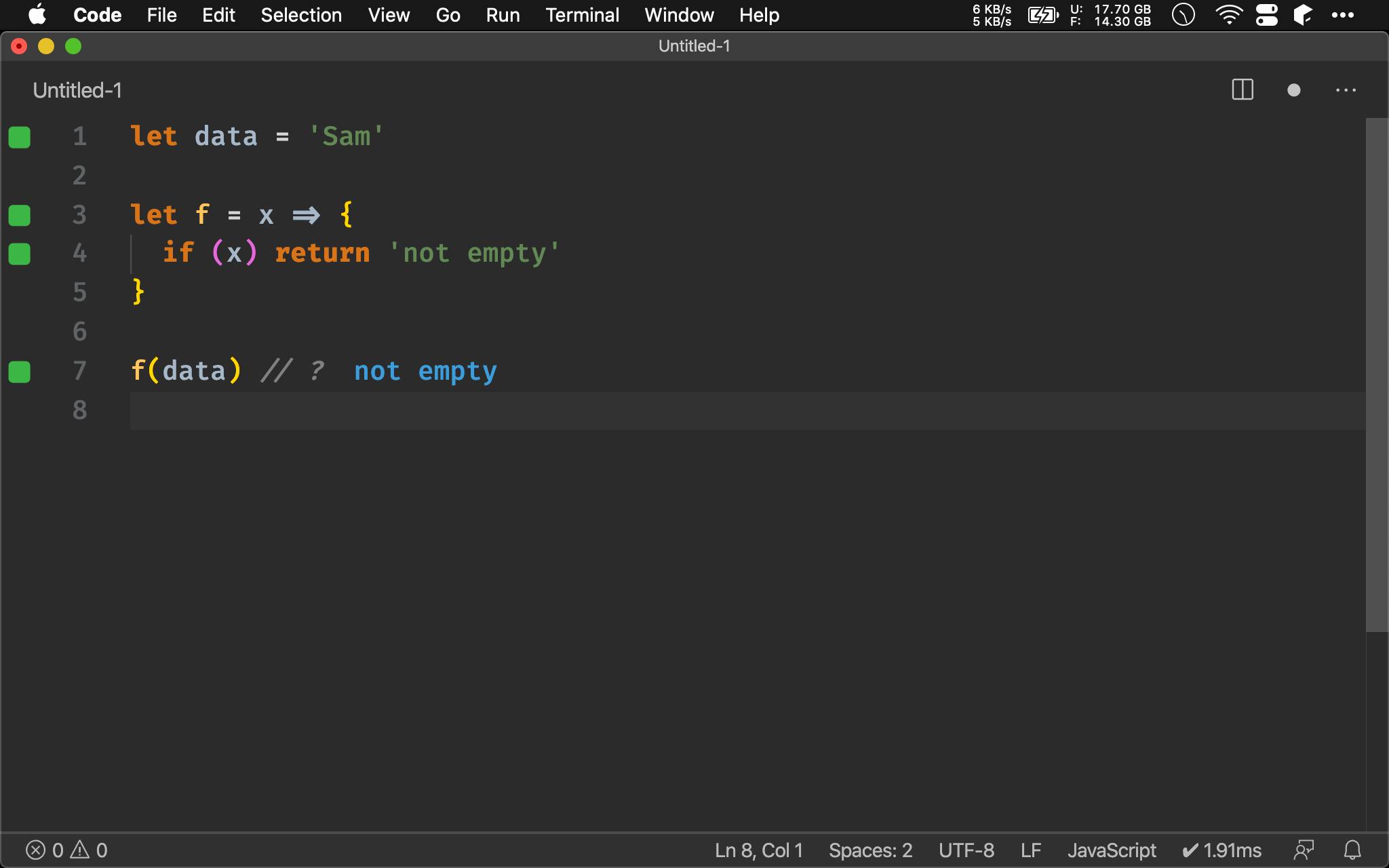Maximize window with green title bar button
This screenshot has height=868, width=1389.
(x=73, y=46)
